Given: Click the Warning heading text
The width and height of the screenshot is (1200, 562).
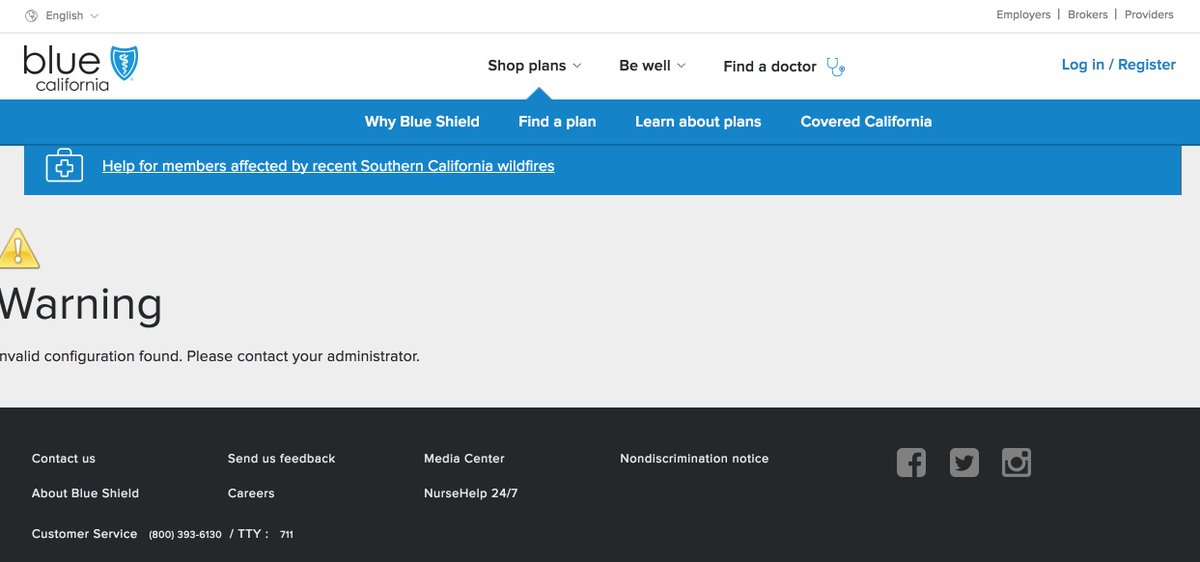Looking at the screenshot, I should click(x=81, y=304).
